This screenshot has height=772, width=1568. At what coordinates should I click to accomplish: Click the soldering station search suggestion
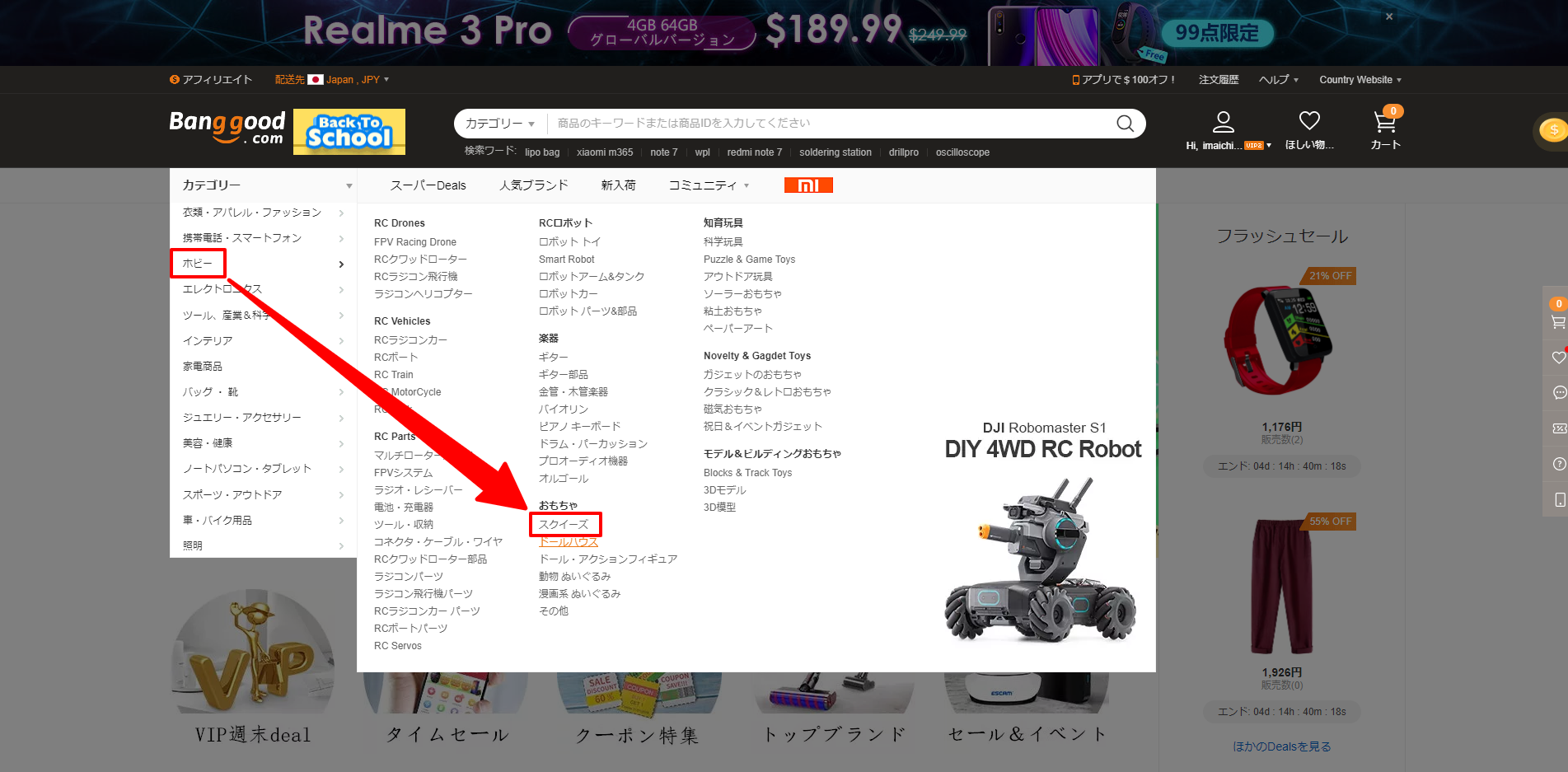pyautogui.click(x=835, y=152)
